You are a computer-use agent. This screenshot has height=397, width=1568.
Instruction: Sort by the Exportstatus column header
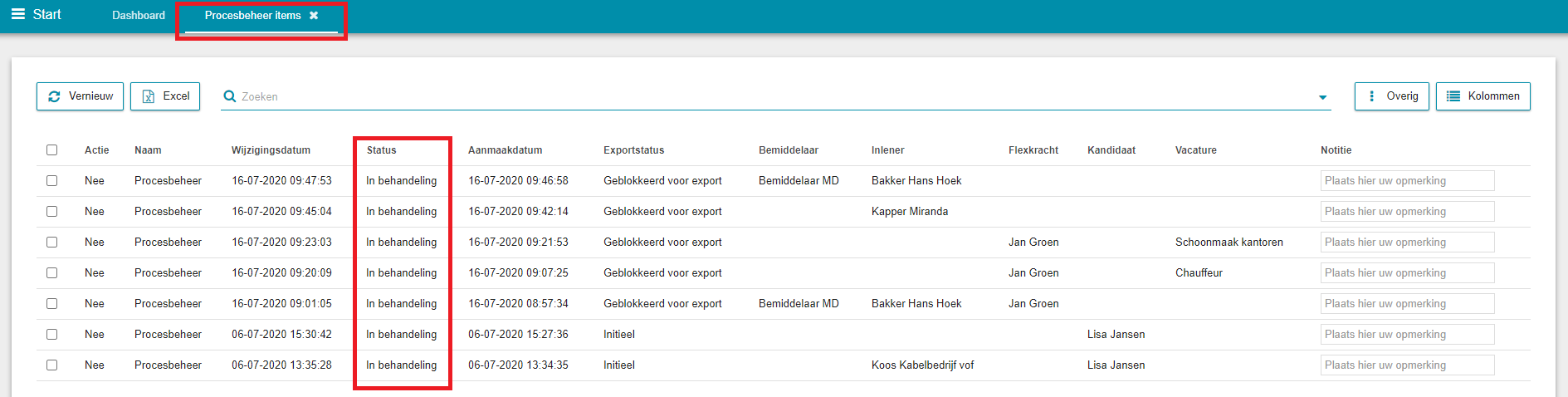[x=633, y=150]
